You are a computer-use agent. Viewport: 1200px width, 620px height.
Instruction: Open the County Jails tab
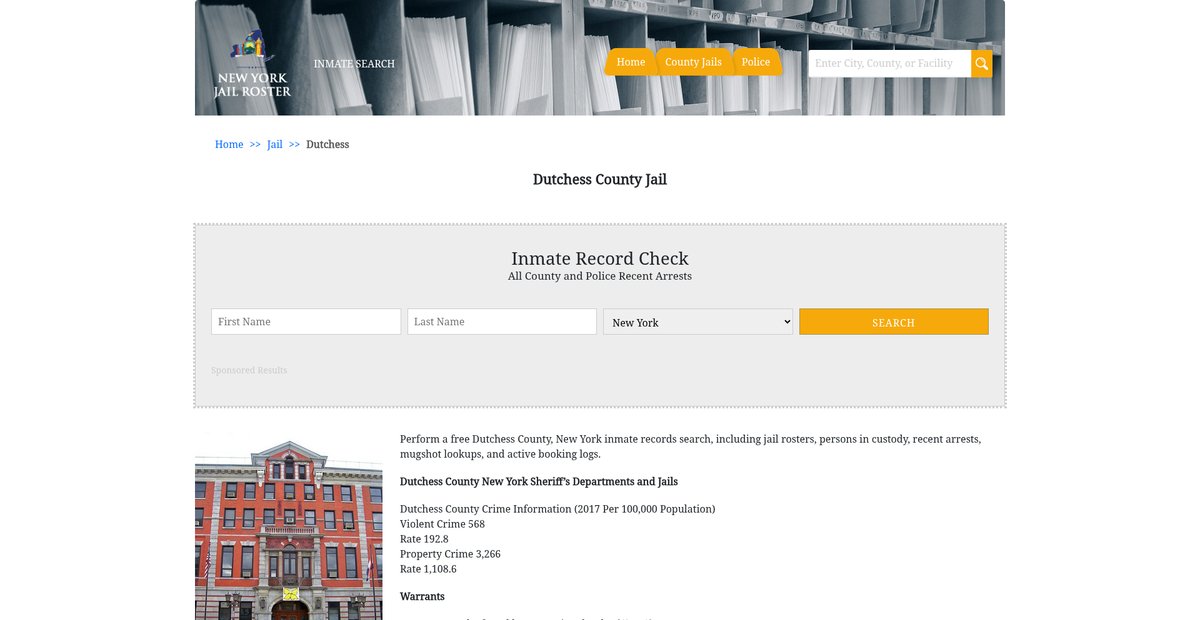(x=693, y=62)
